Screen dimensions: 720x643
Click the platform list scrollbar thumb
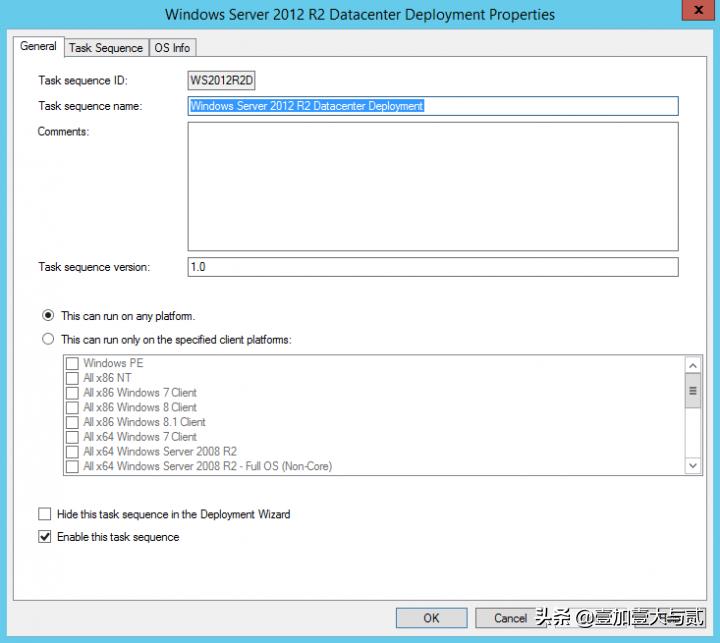click(x=693, y=391)
